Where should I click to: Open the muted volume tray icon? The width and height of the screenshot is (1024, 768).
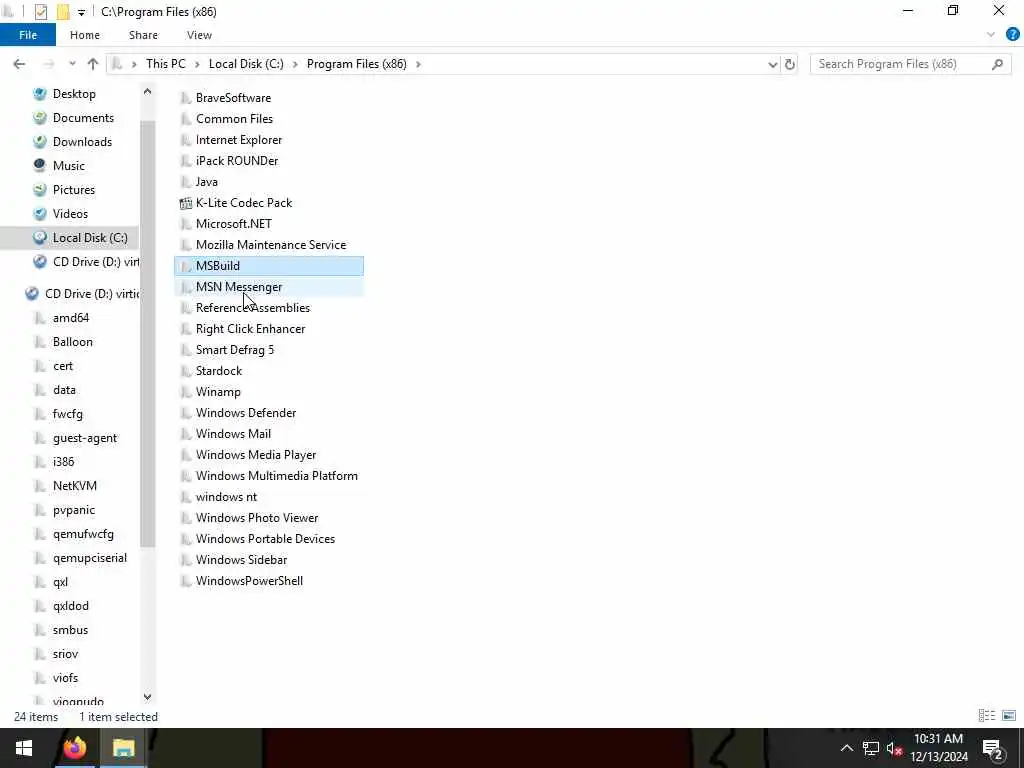pos(894,749)
